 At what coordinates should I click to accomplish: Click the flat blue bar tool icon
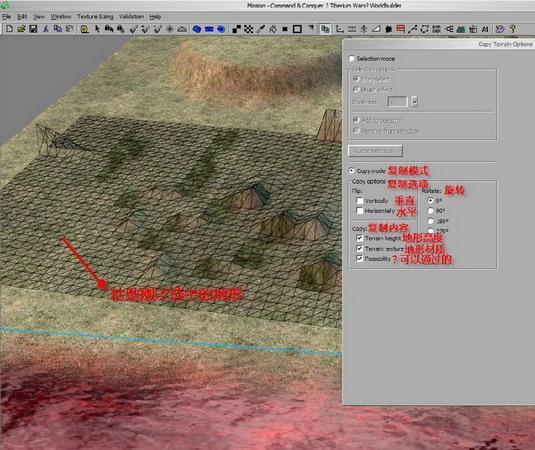209,29
